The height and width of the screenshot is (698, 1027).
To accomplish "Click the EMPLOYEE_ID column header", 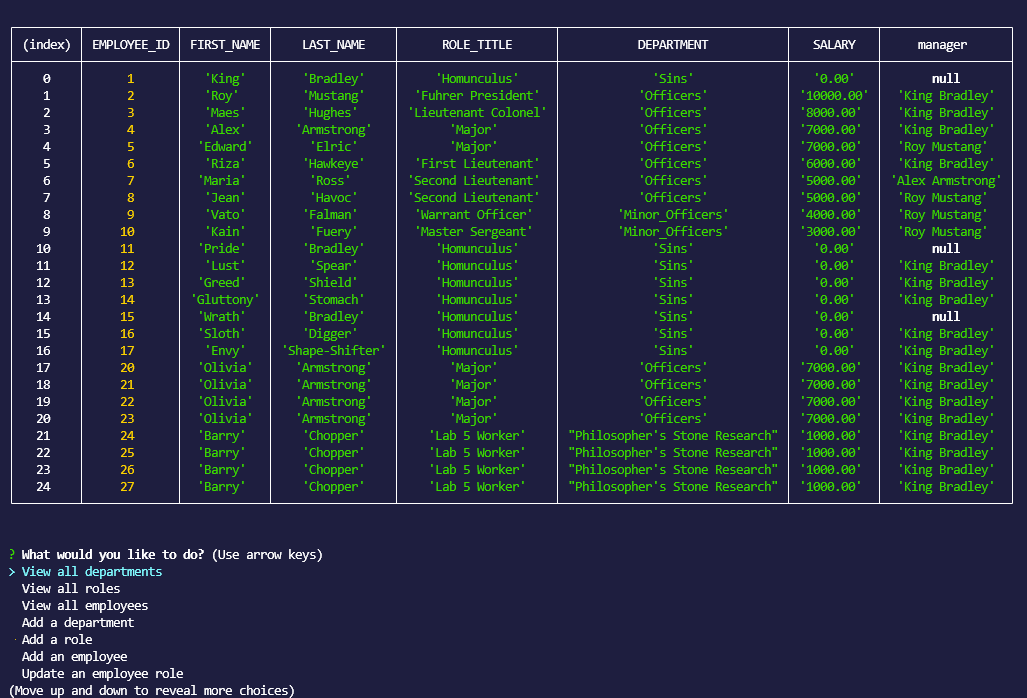I will point(130,44).
